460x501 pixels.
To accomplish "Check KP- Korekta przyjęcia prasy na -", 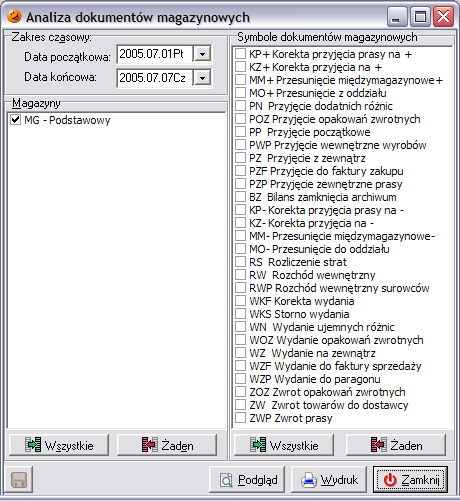I will click(x=240, y=210).
